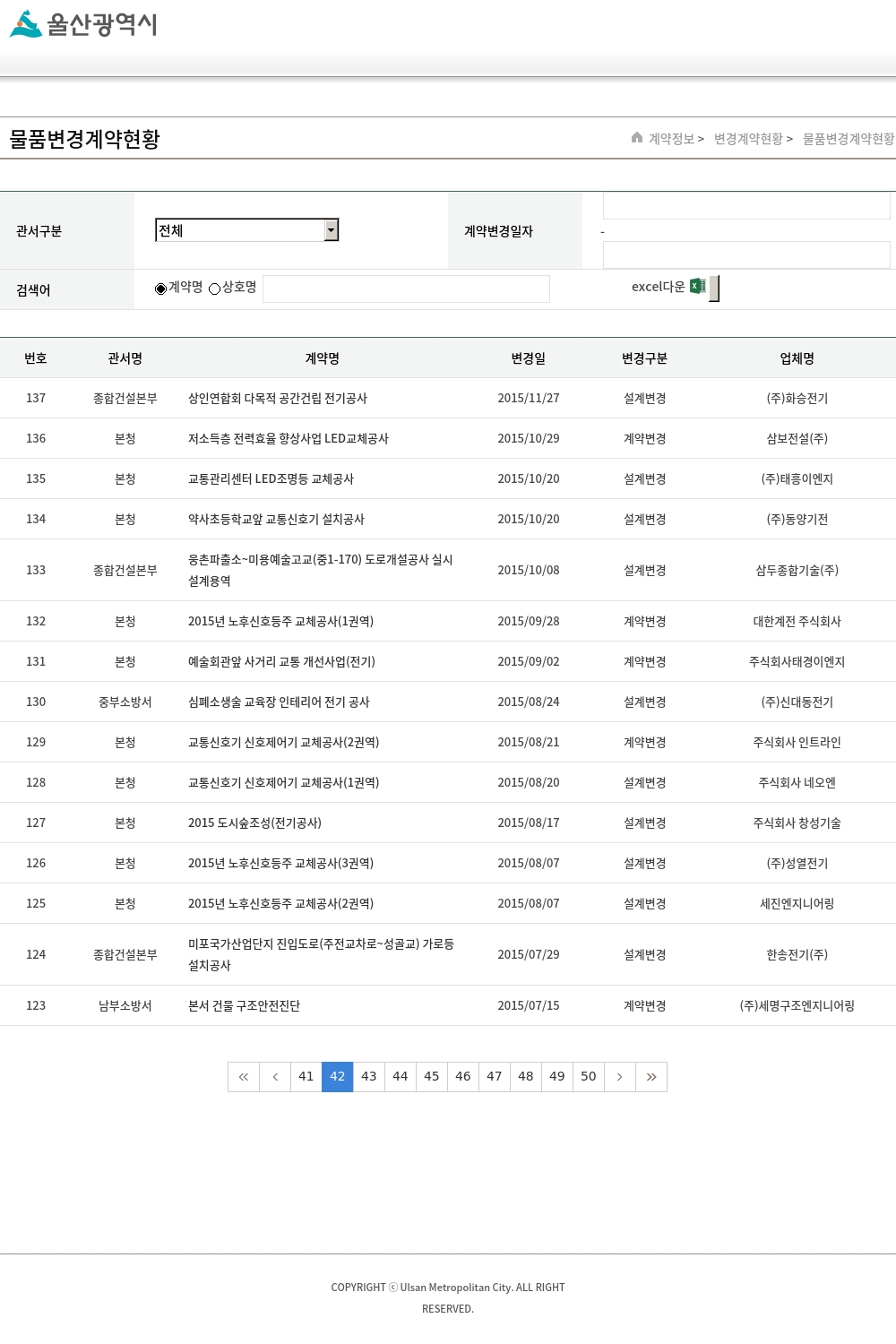Jump to last page of results
The height and width of the screenshot is (1344, 896).
click(651, 1077)
